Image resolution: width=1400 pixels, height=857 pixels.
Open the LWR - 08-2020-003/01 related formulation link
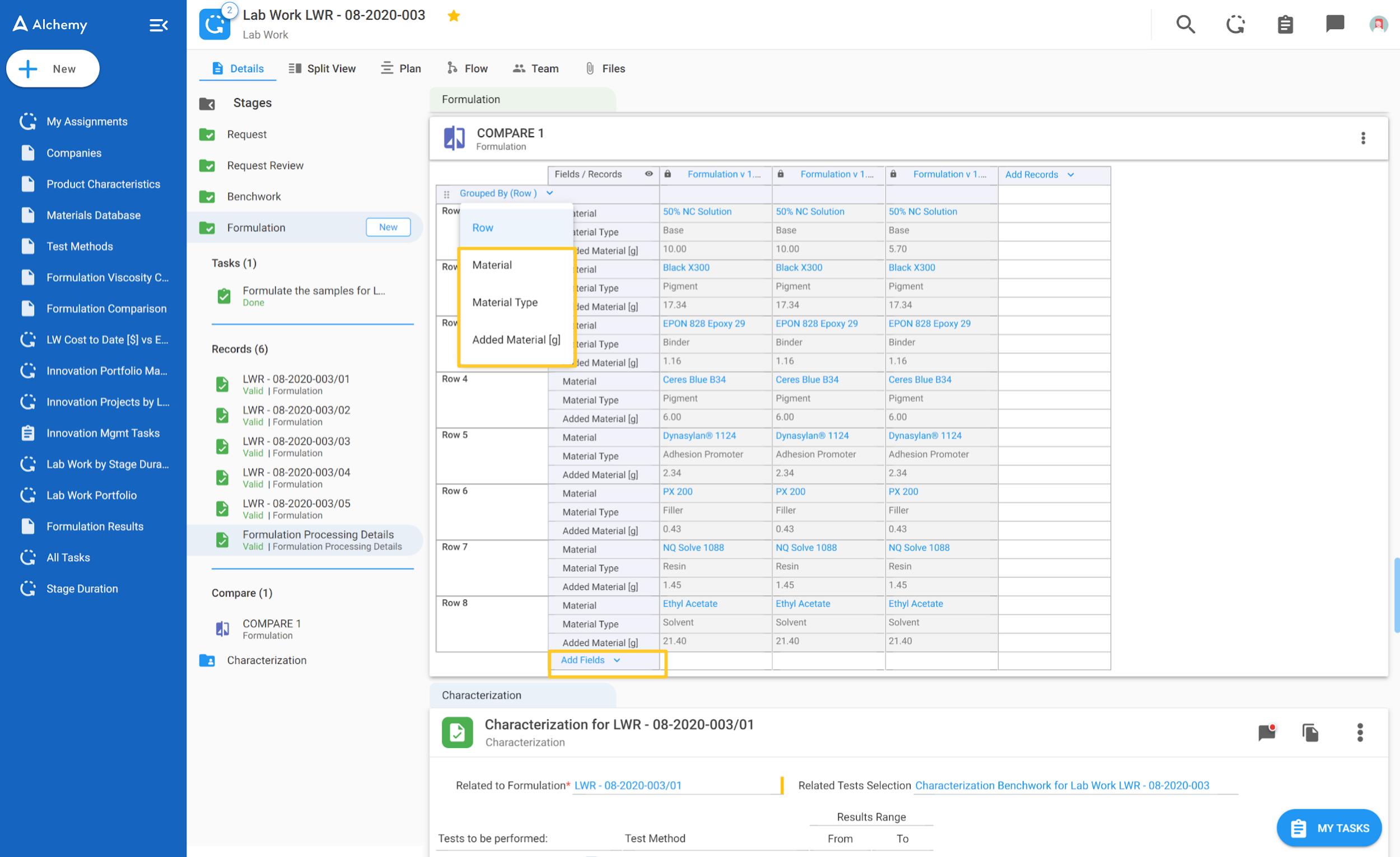[627, 785]
